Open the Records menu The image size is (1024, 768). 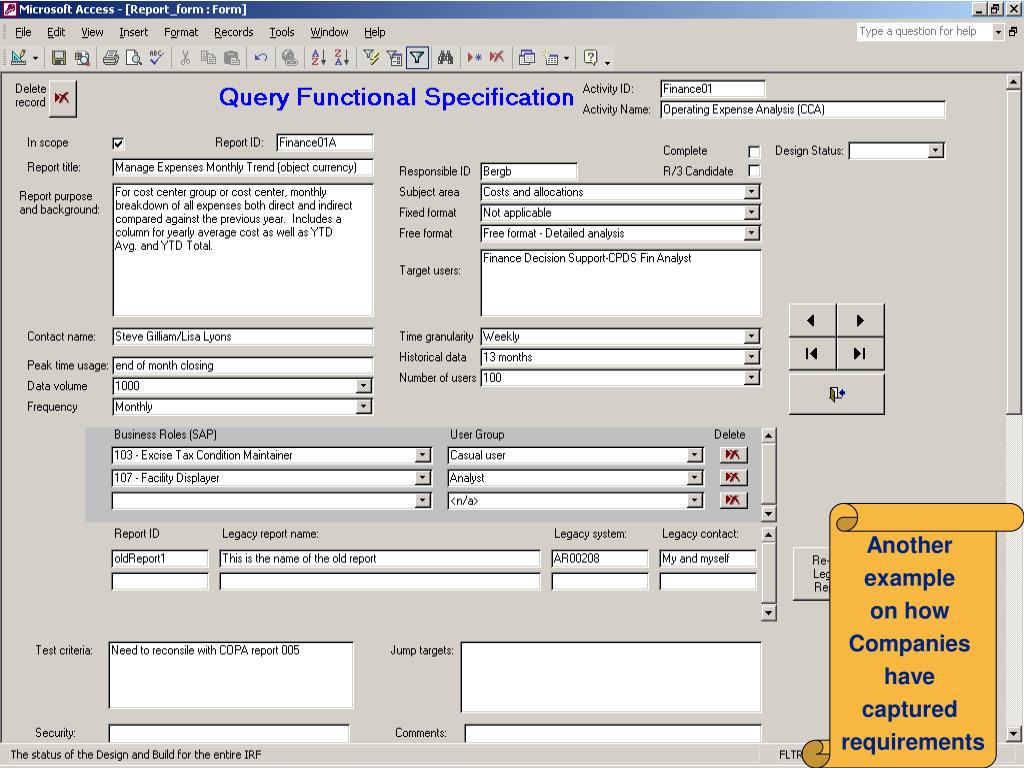pos(233,32)
